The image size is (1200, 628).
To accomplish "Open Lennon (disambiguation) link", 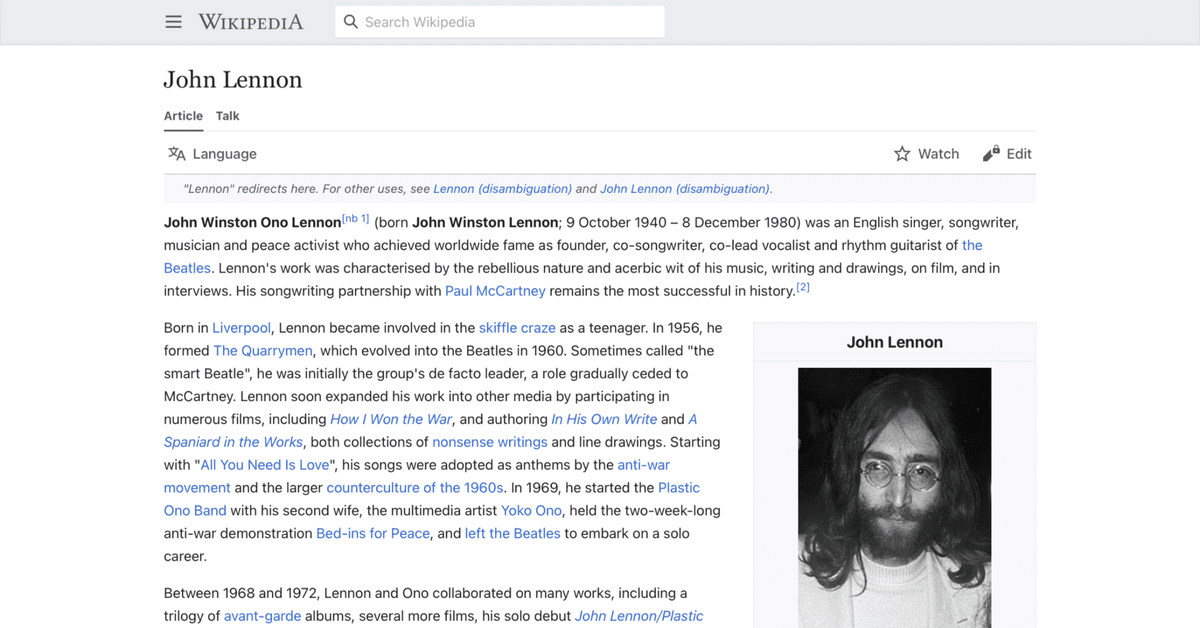I will point(503,189).
